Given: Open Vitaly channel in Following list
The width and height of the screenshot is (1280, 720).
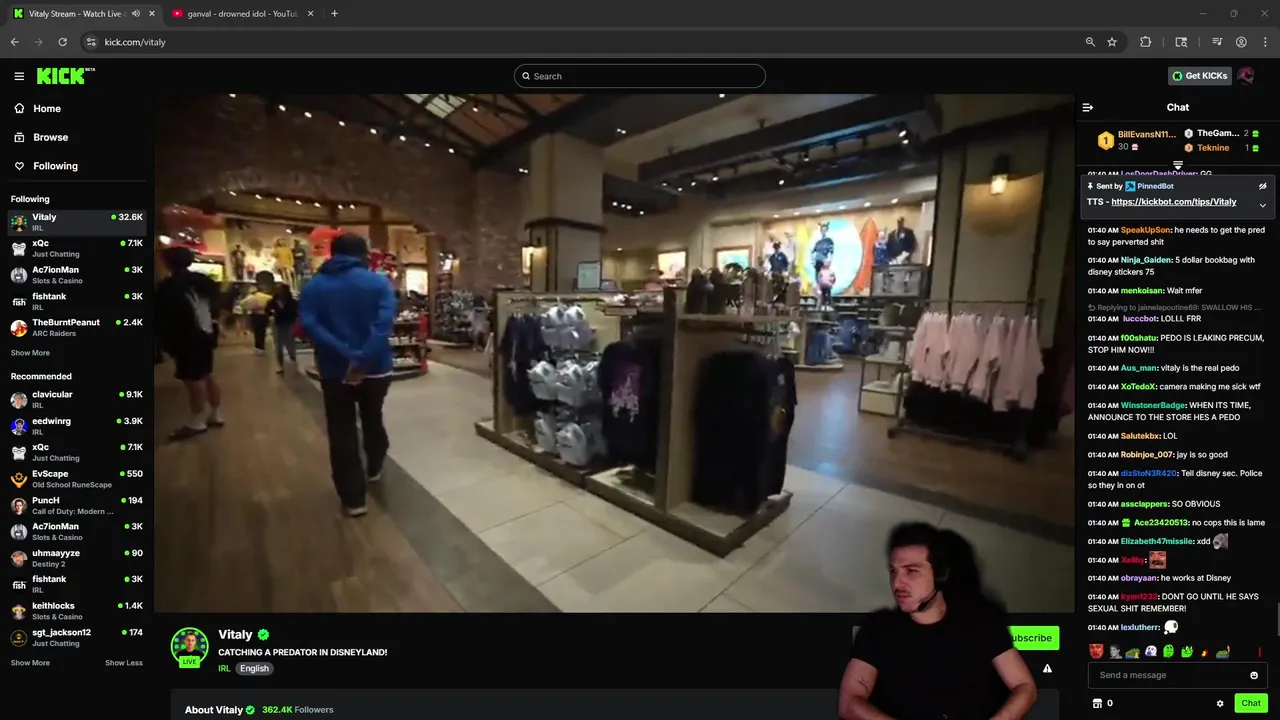Looking at the screenshot, I should [x=77, y=221].
